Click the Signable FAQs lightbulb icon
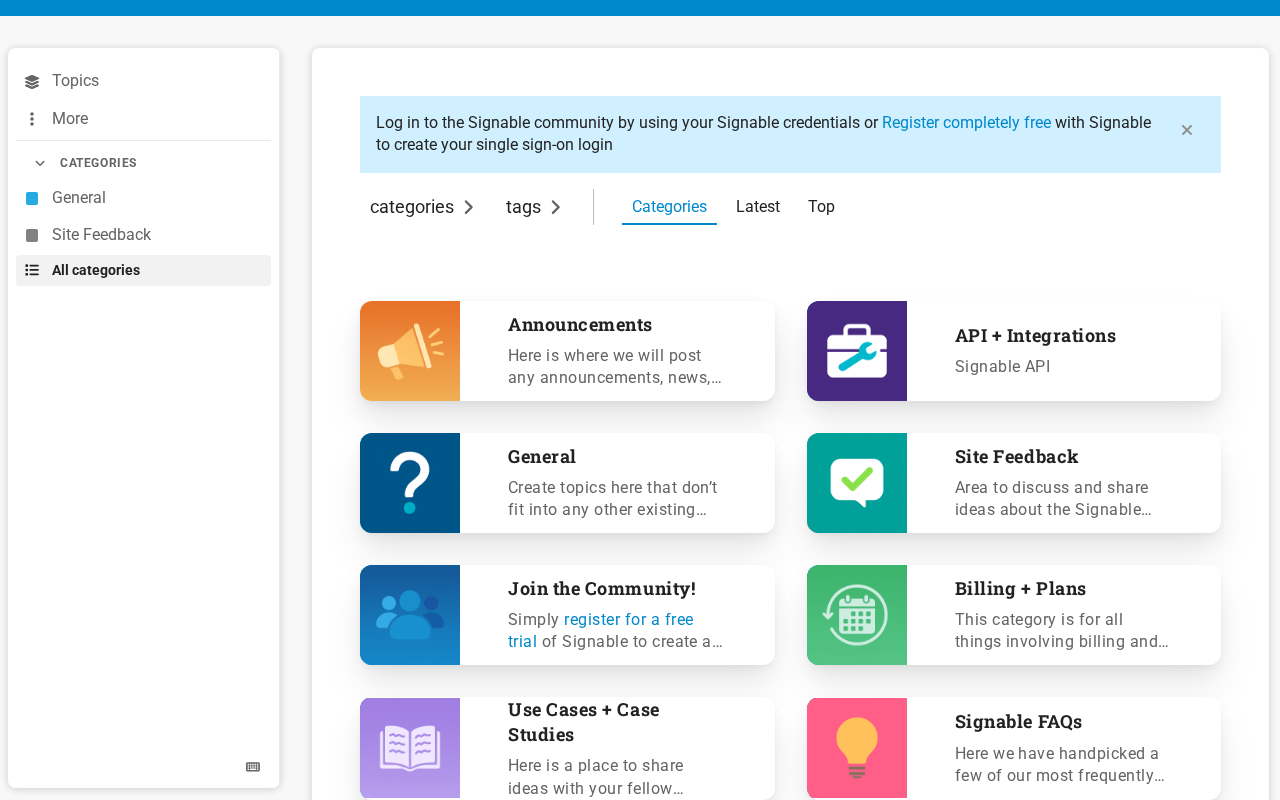 pos(857,748)
